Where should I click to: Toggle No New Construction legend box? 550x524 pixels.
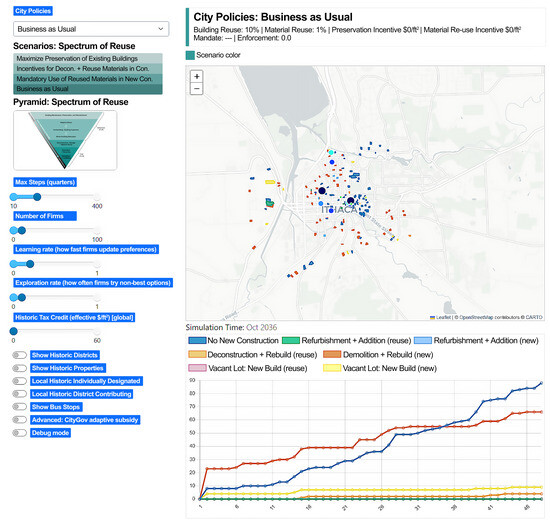click(x=197, y=341)
